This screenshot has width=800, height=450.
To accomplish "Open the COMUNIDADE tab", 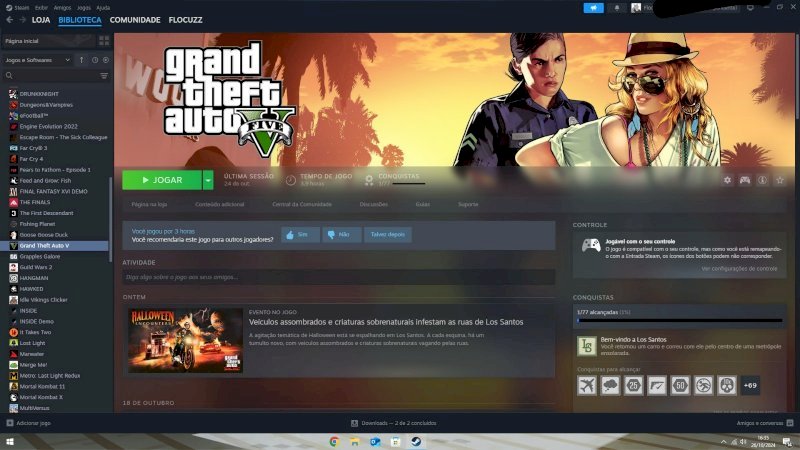I will (135, 20).
